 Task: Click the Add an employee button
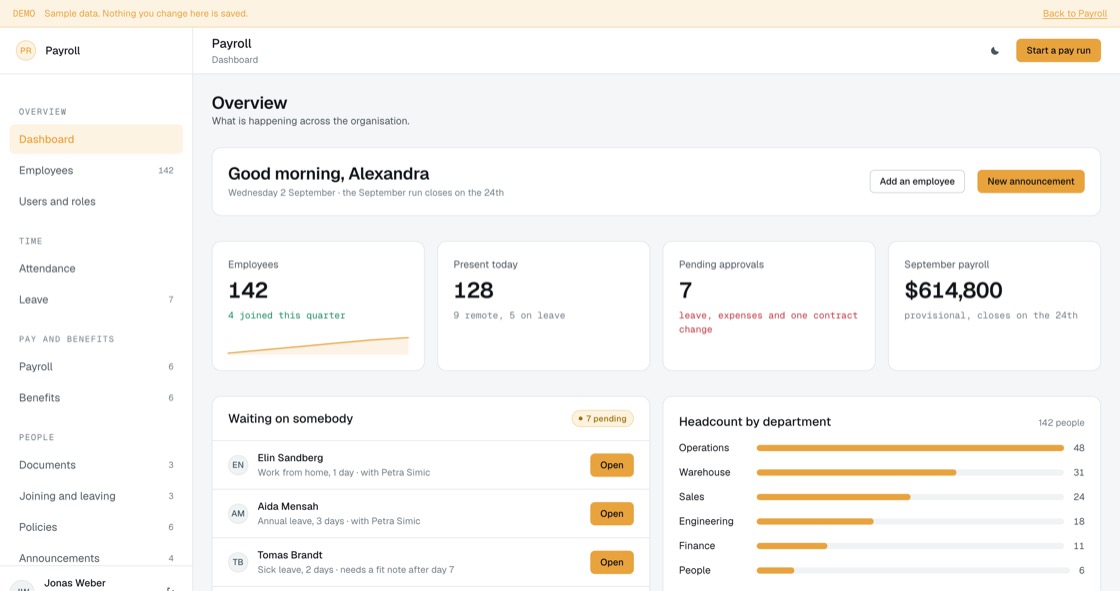click(x=917, y=182)
